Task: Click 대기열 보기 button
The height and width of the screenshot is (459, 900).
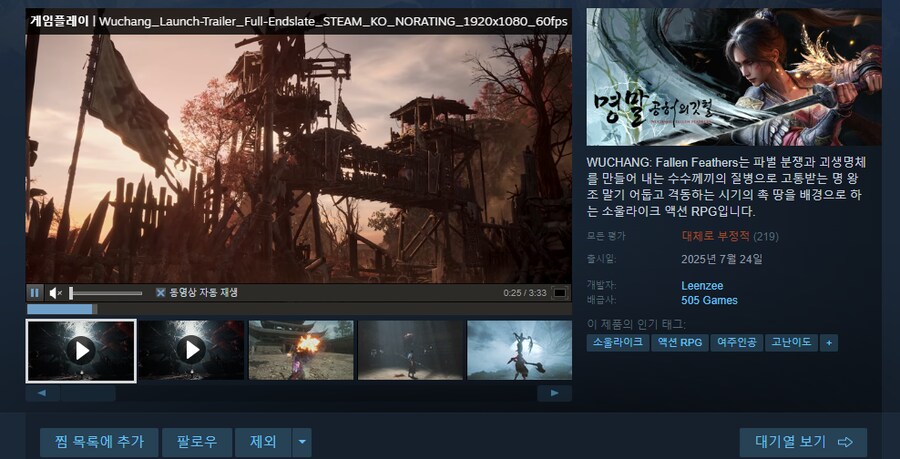Action: (x=803, y=442)
